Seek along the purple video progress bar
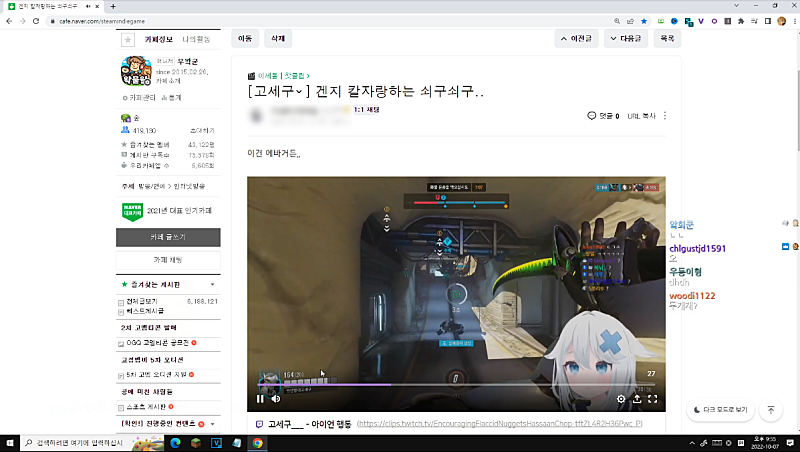The image size is (800, 452). pos(457,385)
